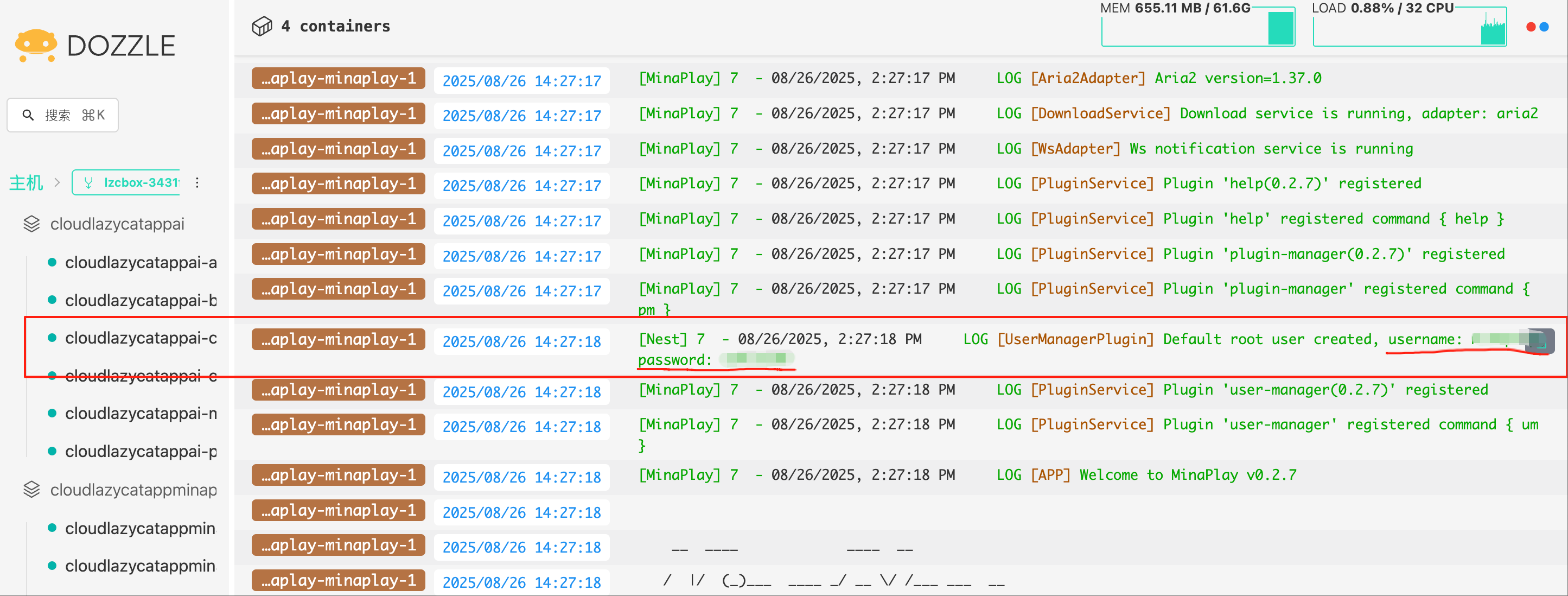Click the 4 containers heading

coord(335,26)
